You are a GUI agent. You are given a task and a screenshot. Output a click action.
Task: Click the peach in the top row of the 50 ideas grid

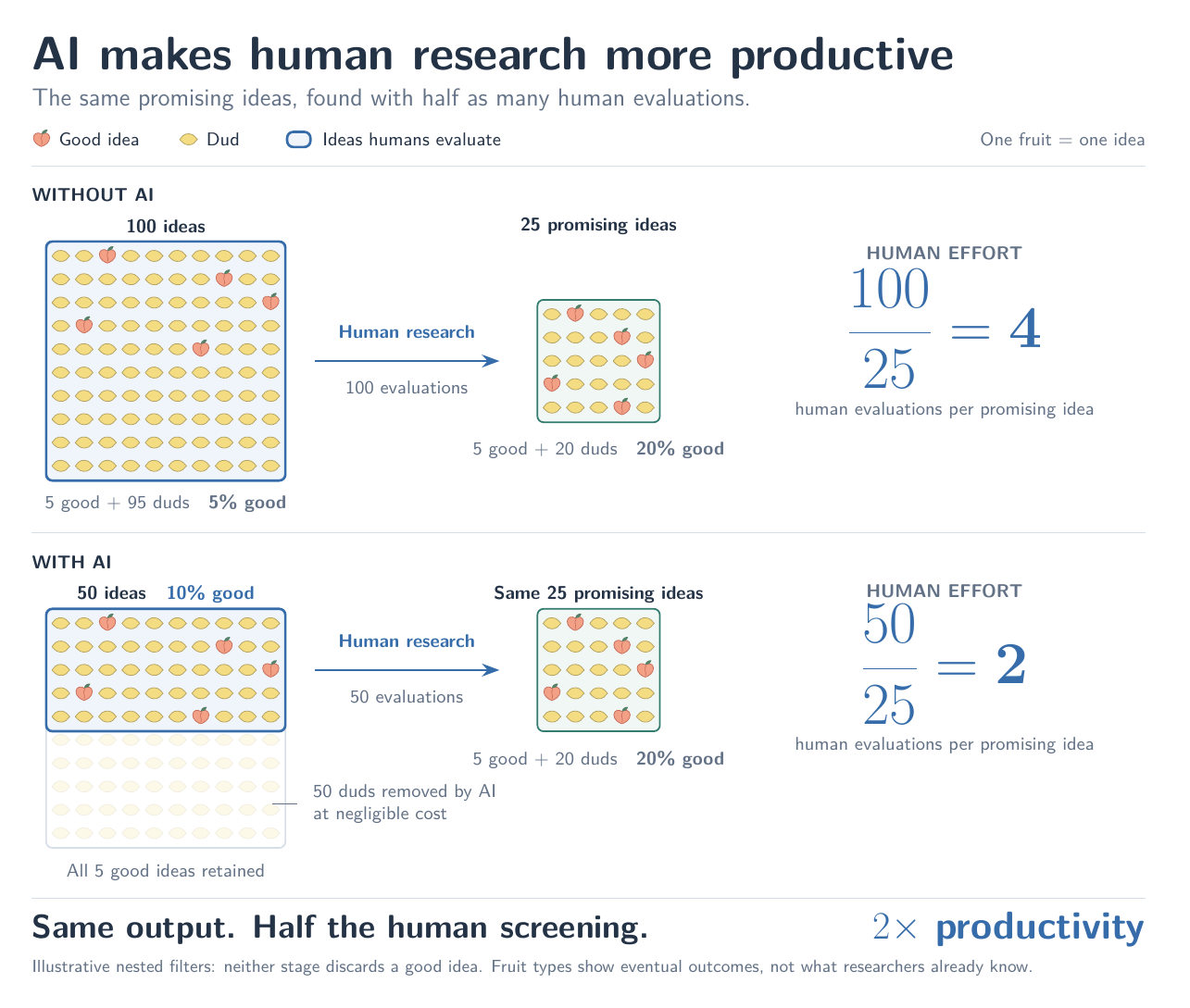pyautogui.click(x=107, y=622)
